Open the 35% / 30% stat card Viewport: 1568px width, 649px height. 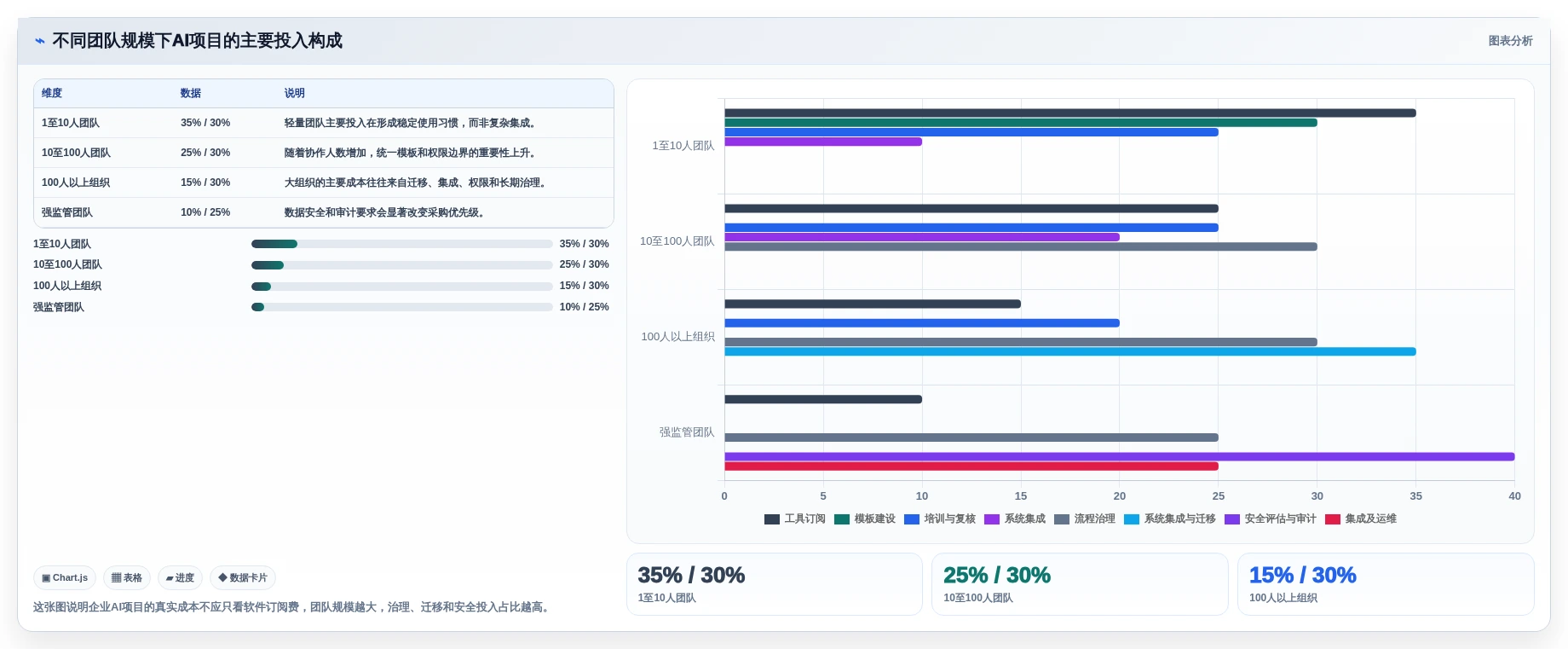(x=775, y=584)
